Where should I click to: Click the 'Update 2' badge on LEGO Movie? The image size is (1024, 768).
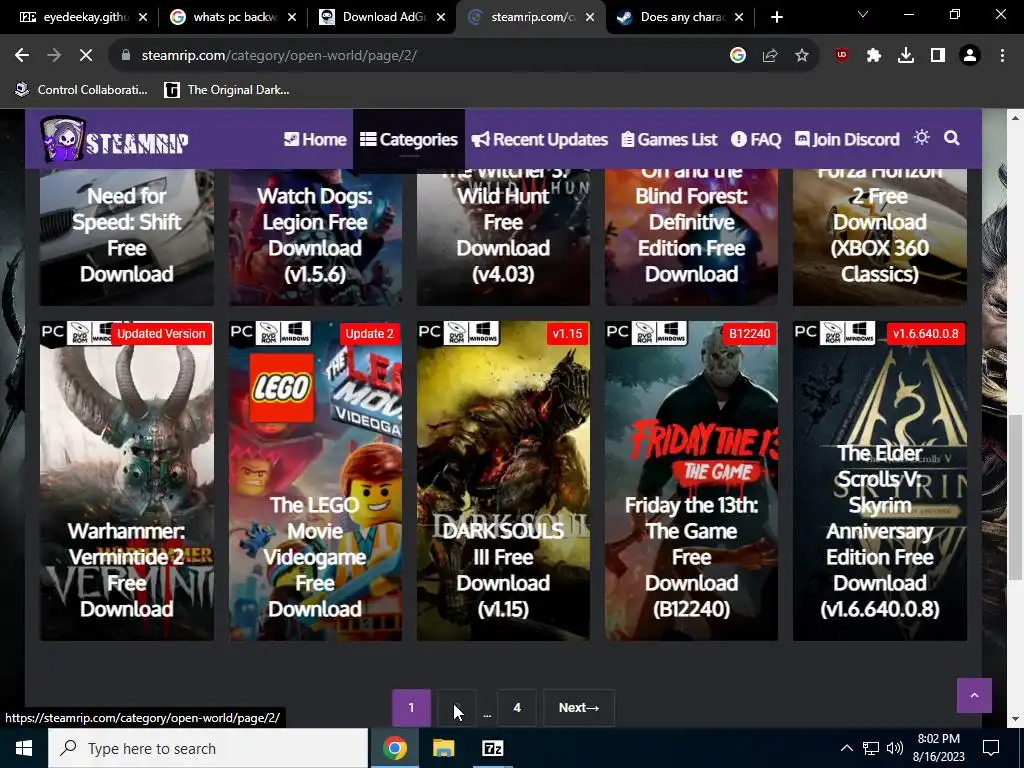click(x=370, y=334)
